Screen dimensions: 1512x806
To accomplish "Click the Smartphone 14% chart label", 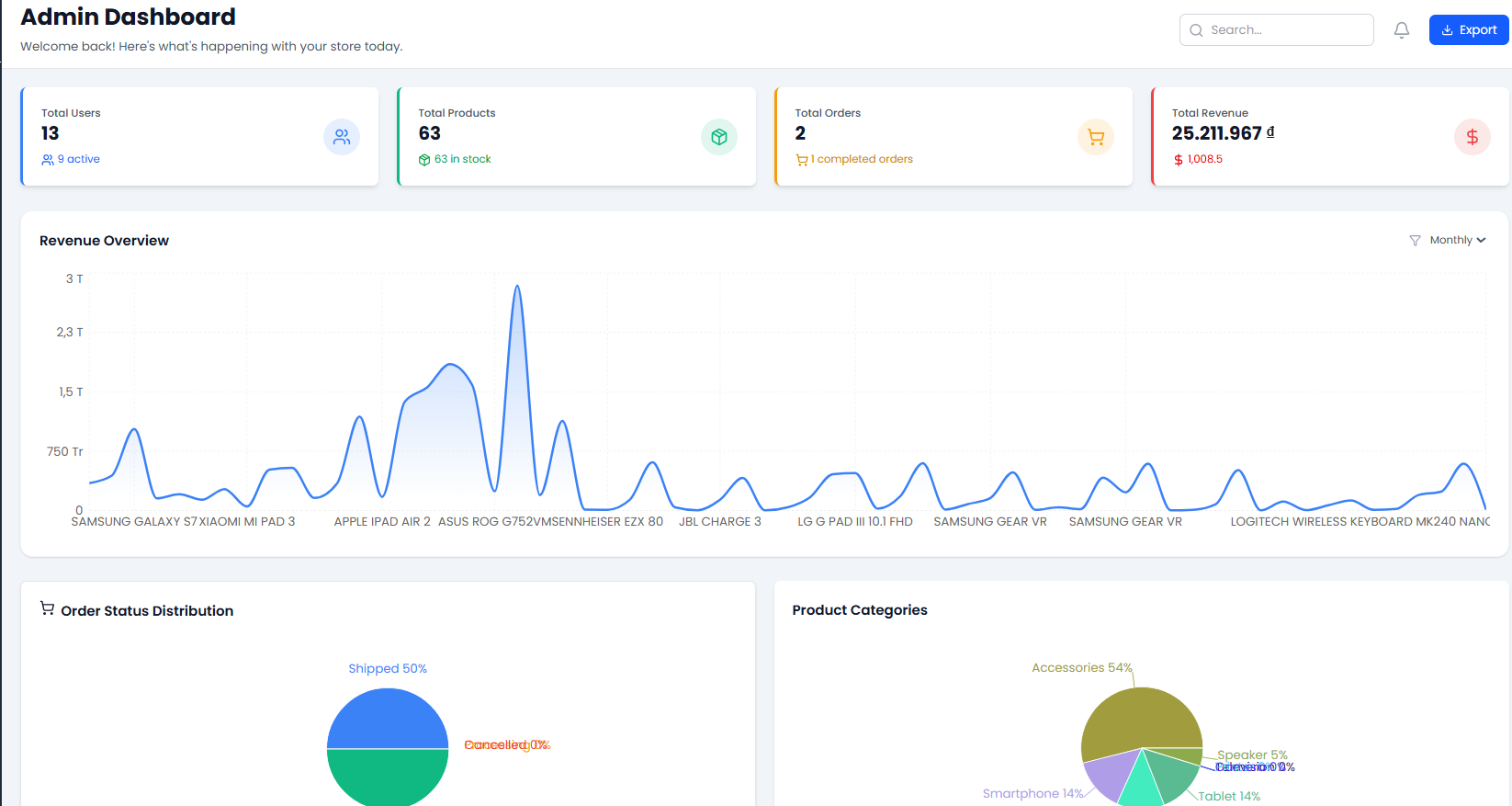I will [x=1033, y=793].
